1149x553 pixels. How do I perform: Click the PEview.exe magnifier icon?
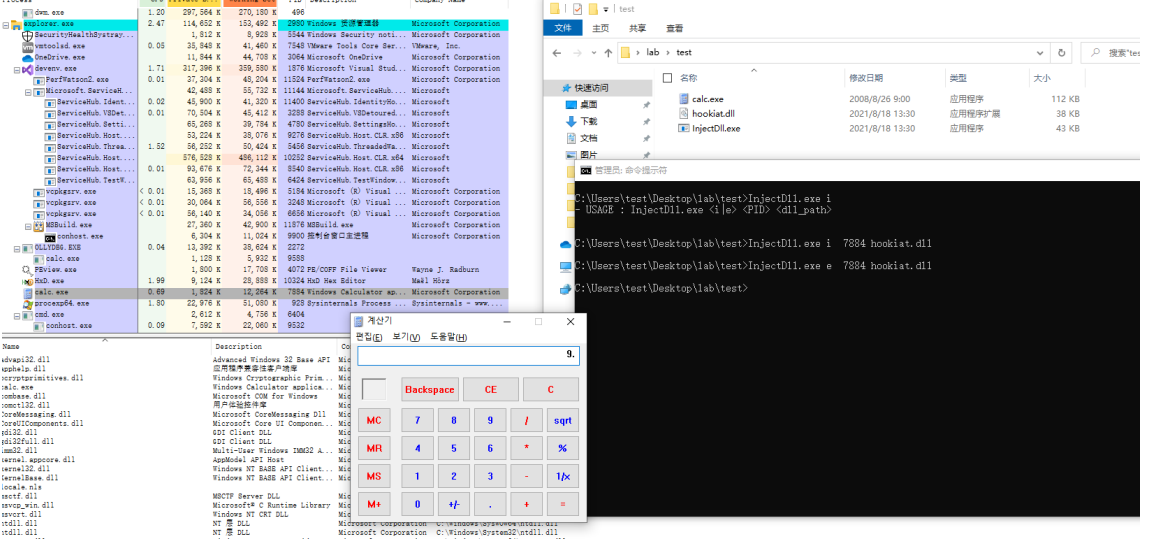[x=28, y=270]
